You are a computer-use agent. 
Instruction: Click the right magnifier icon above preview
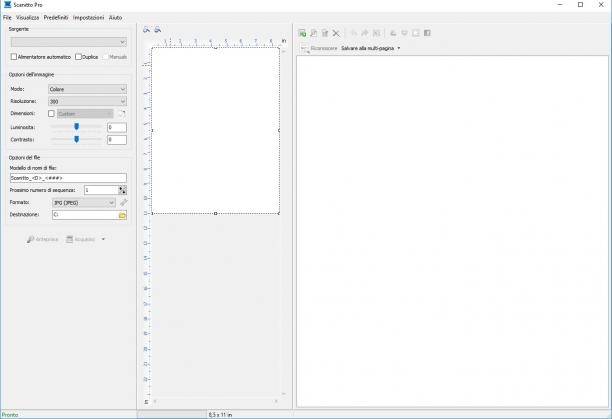coord(158,30)
